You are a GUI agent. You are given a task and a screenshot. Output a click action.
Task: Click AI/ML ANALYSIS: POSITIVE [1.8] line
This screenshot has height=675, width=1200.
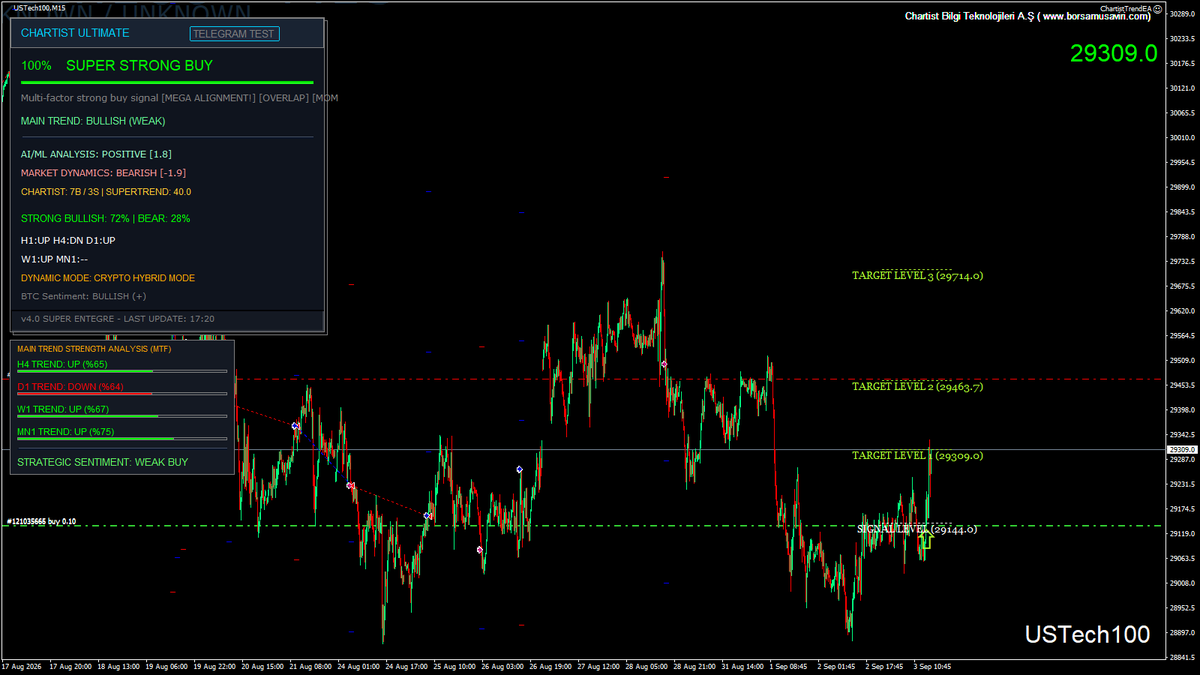pos(96,155)
